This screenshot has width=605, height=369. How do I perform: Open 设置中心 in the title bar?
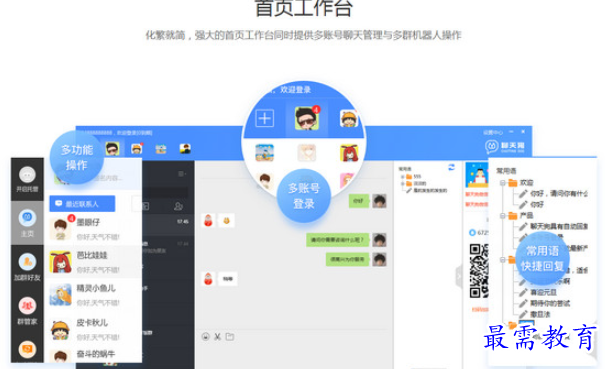click(x=493, y=132)
